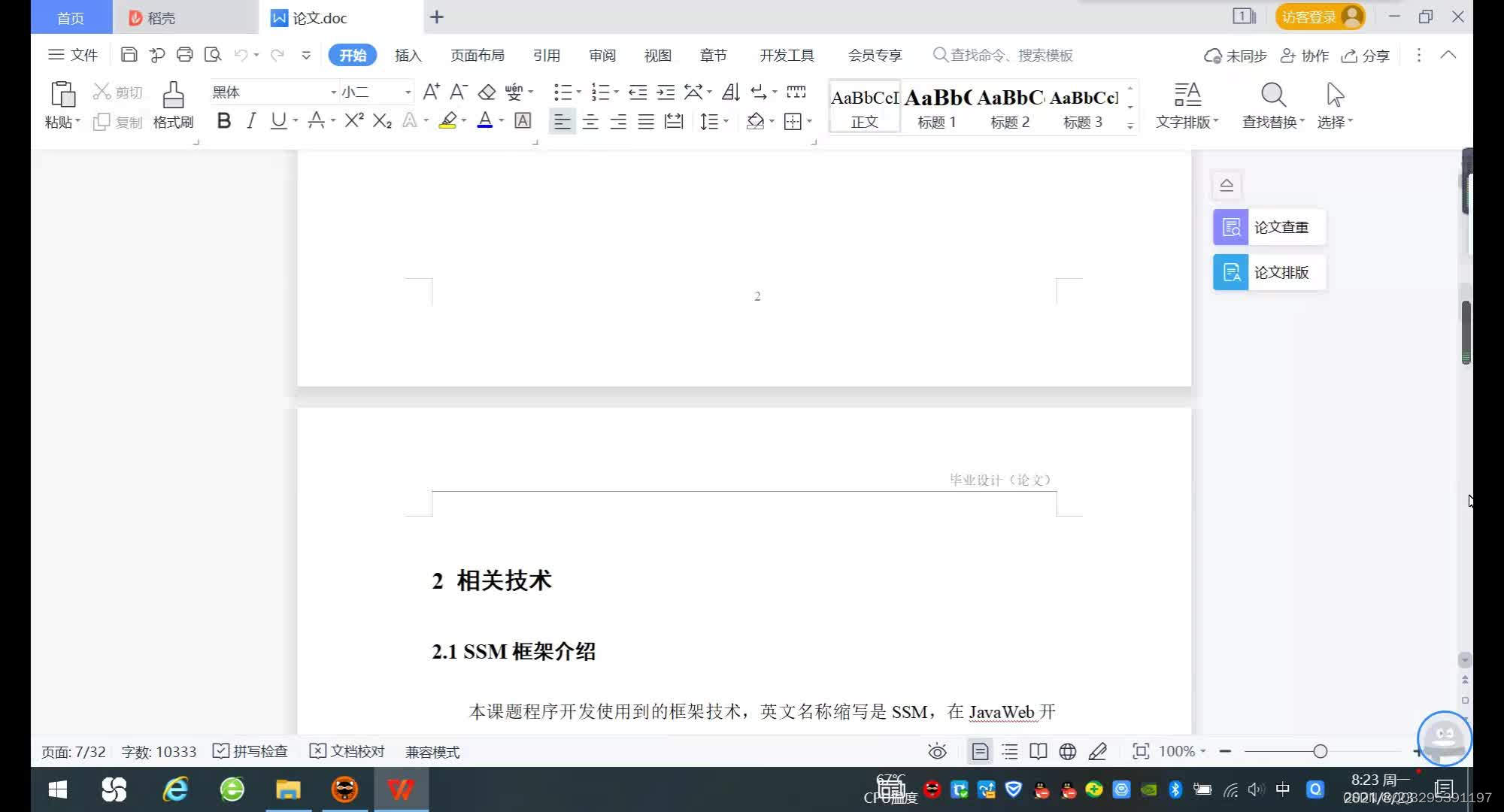
Task: Click the Sort A-Z icon
Action: pos(730,92)
